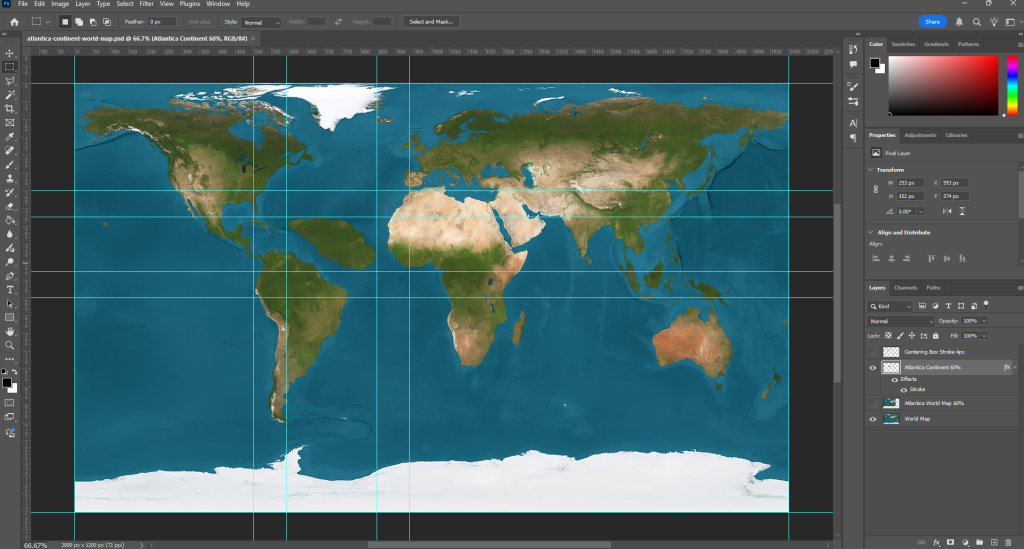Screen dimensions: 1024x549
Task: Select the Eraser tool
Action: click(9, 206)
